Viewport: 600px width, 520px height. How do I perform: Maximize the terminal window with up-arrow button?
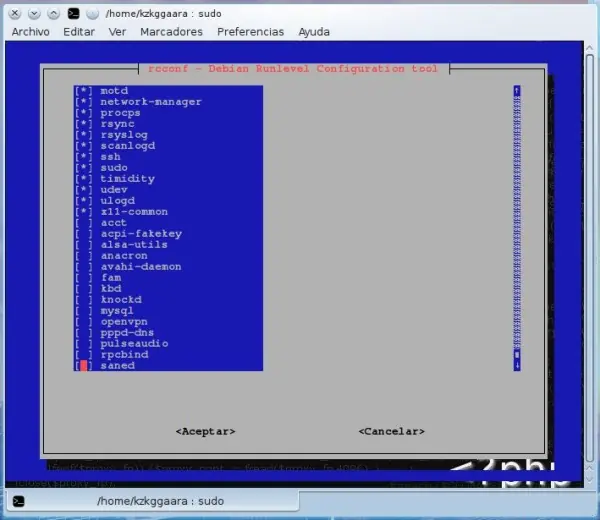[x=53, y=14]
